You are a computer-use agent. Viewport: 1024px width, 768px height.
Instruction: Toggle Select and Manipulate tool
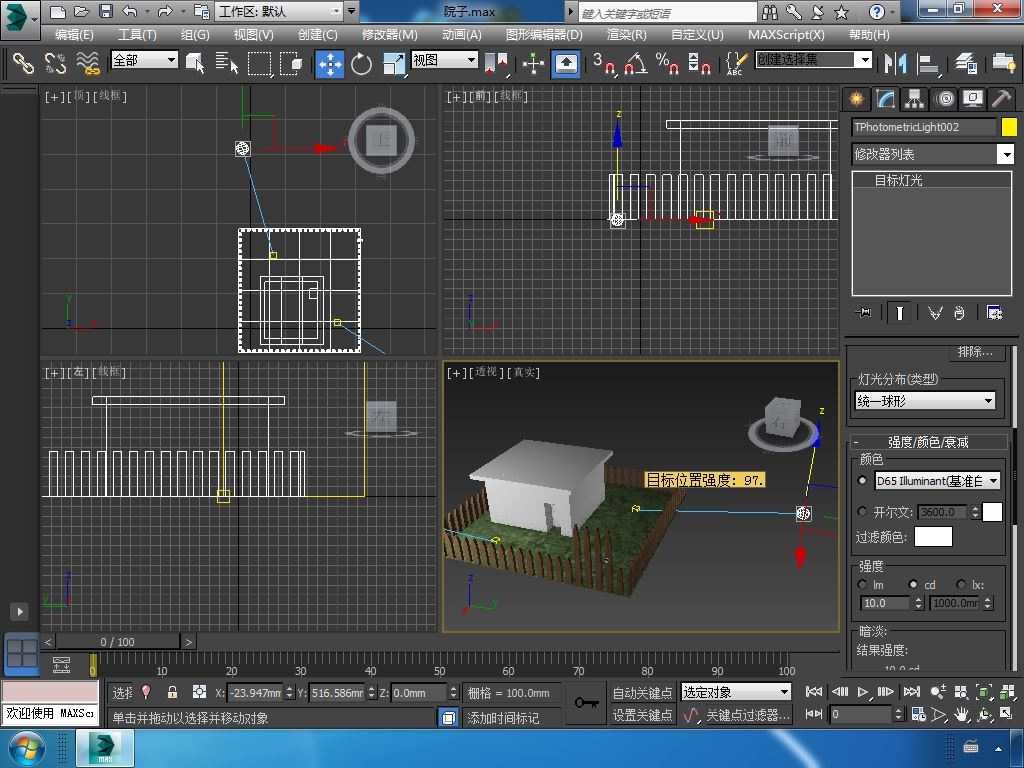point(533,63)
